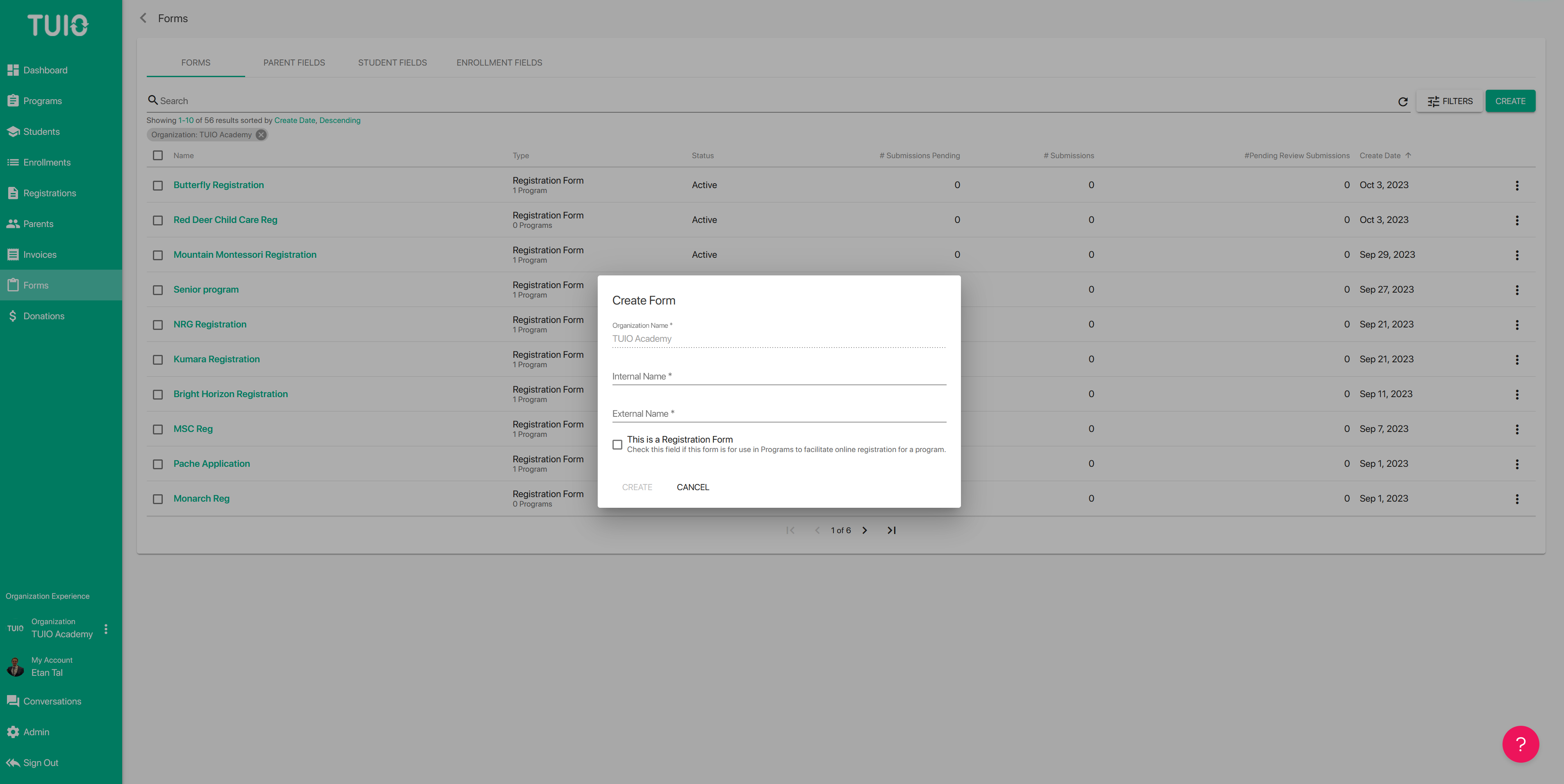Viewport: 1564px width, 784px height.
Task: Open row menu for MSC Reg
Action: click(1516, 429)
